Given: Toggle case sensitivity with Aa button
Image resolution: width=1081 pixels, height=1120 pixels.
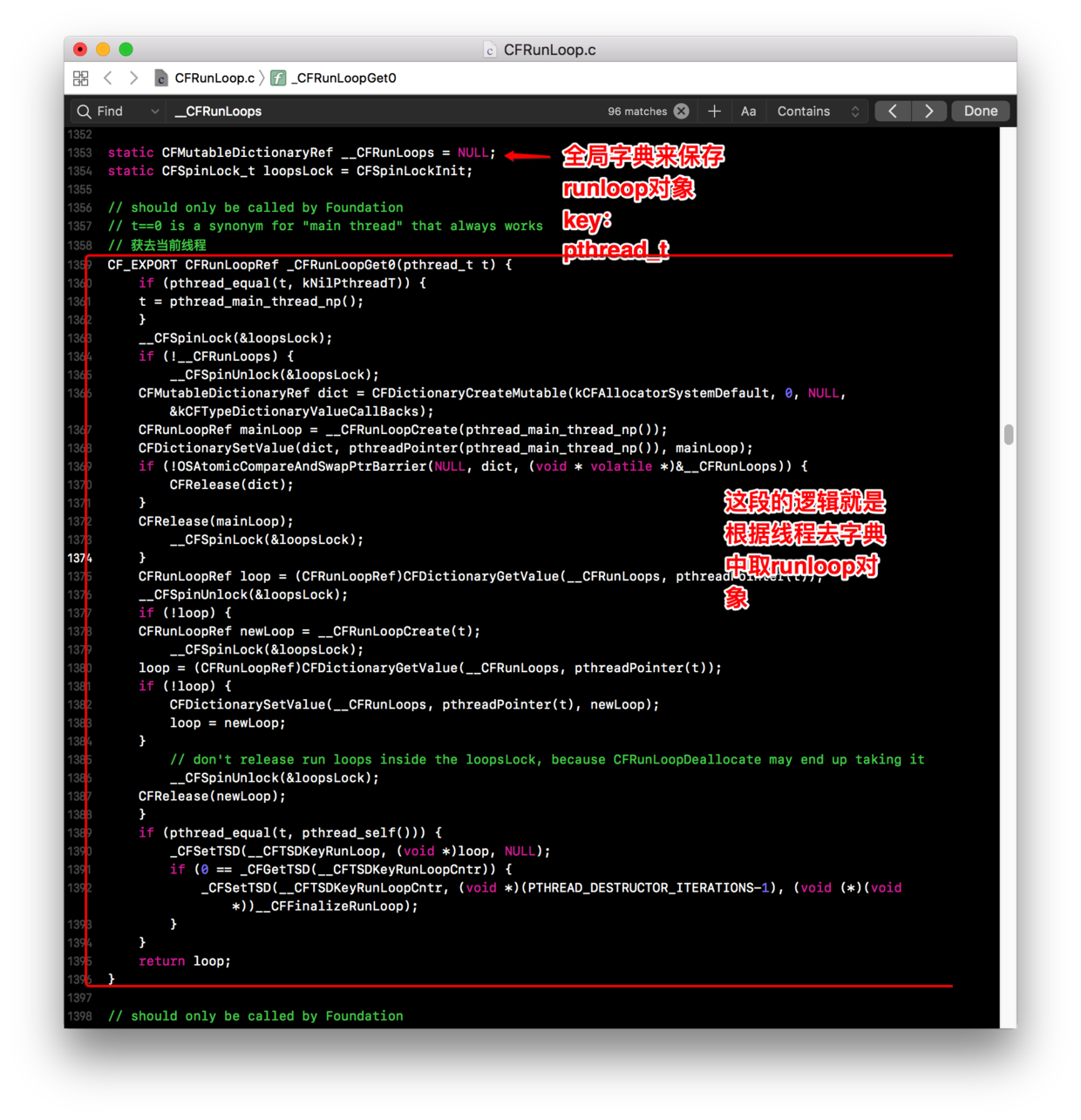Looking at the screenshot, I should pyautogui.click(x=748, y=112).
